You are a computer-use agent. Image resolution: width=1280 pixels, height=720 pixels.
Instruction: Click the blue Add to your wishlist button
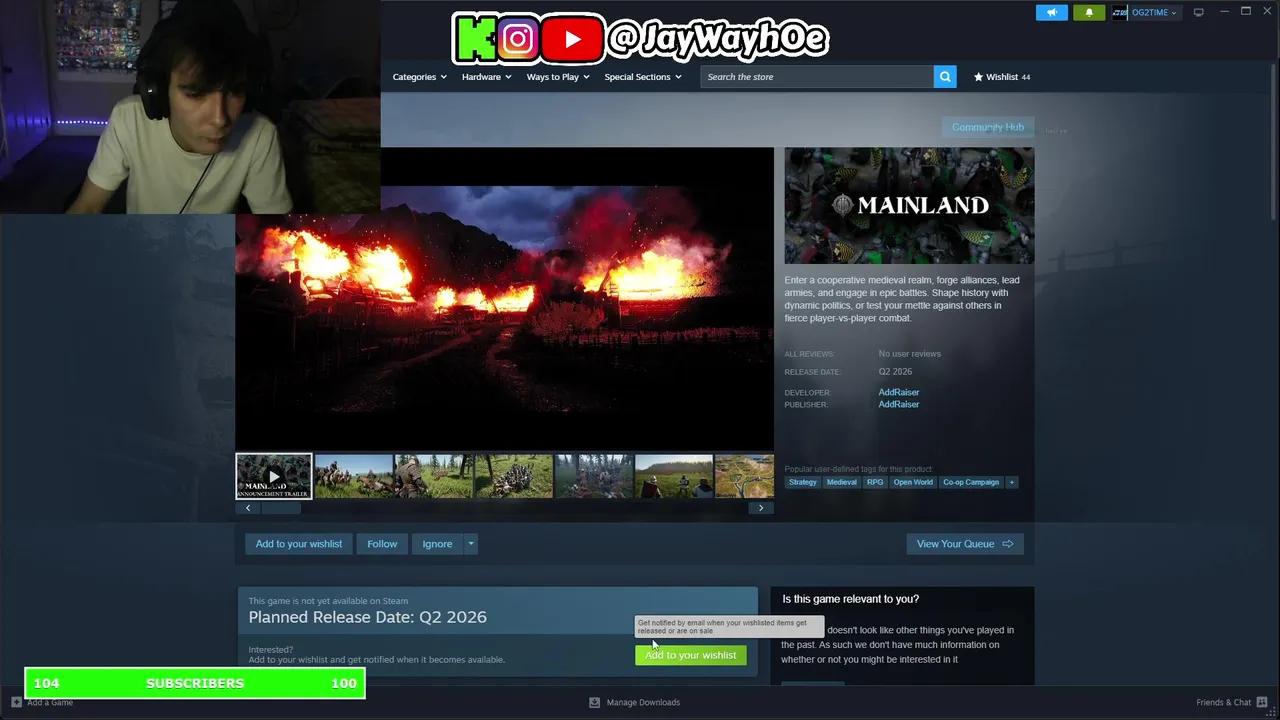coord(299,544)
